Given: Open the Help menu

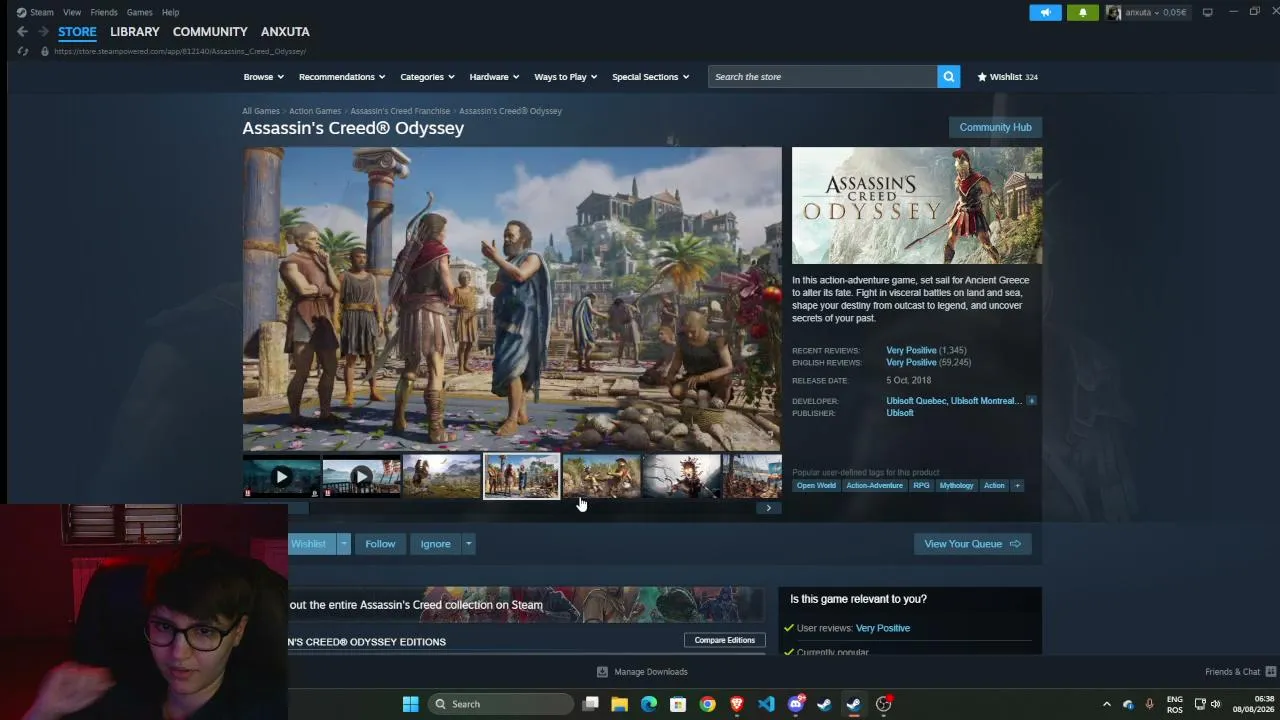Looking at the screenshot, I should tap(171, 12).
